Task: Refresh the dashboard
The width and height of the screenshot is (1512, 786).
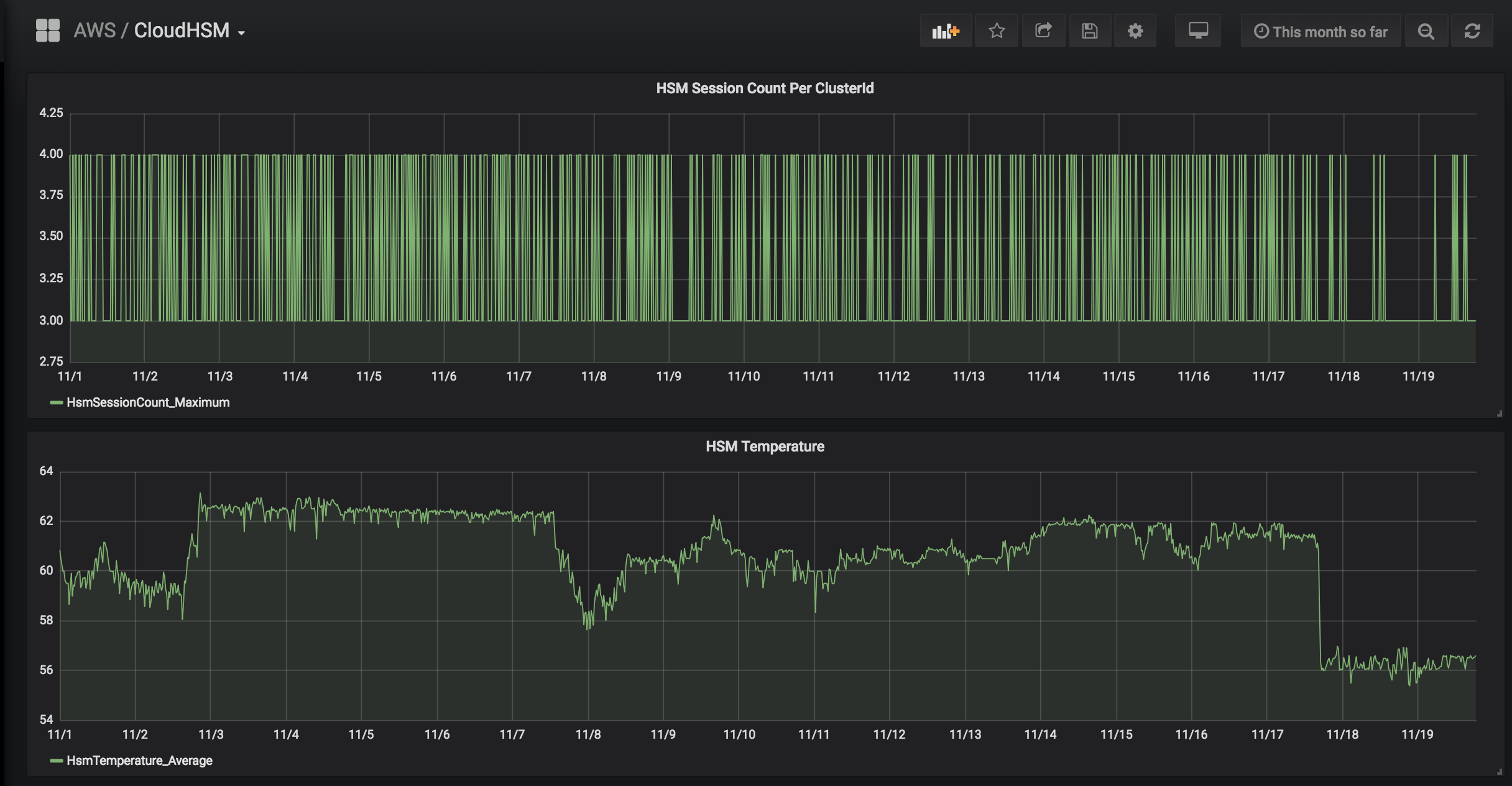Action: (1472, 31)
